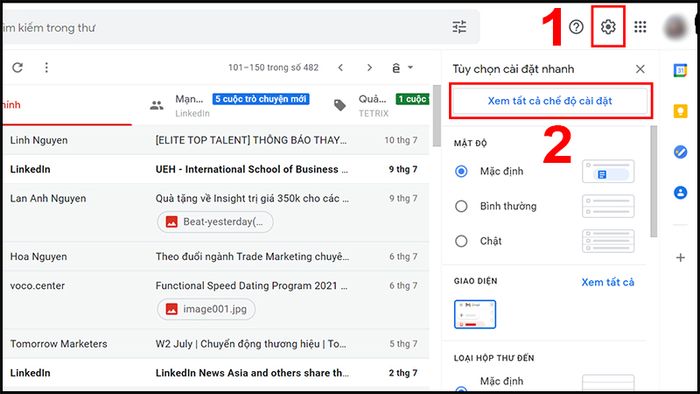Open the More options three-dot menu
The width and height of the screenshot is (700, 394).
coord(46,67)
